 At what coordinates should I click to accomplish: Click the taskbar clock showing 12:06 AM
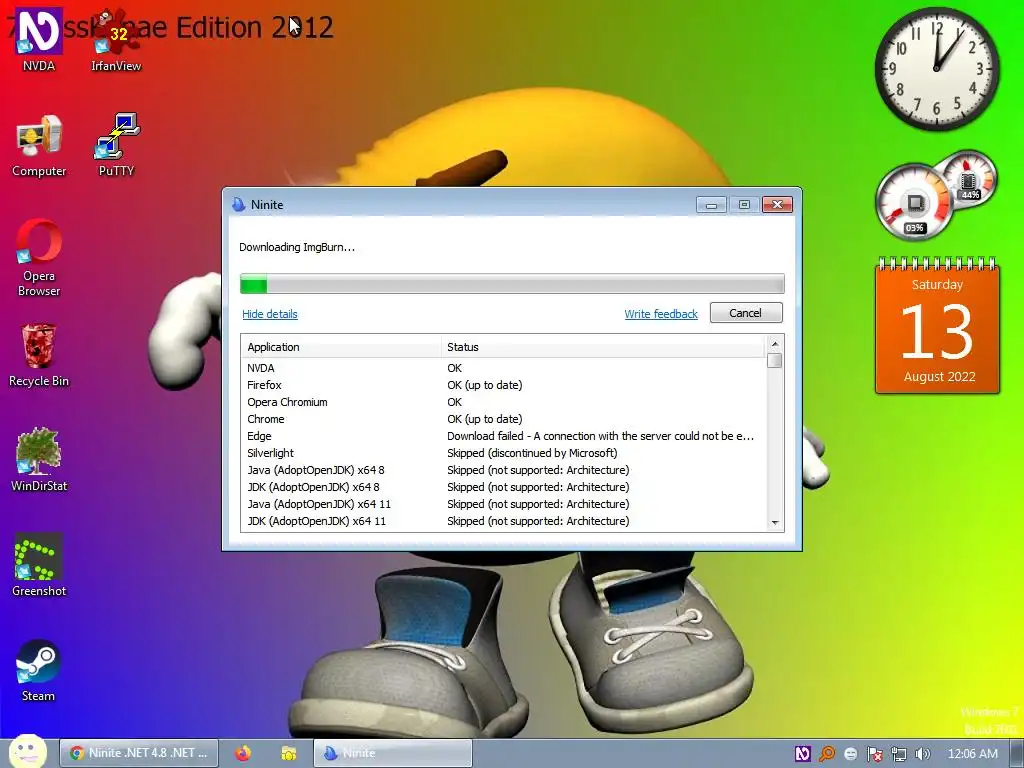pos(972,754)
